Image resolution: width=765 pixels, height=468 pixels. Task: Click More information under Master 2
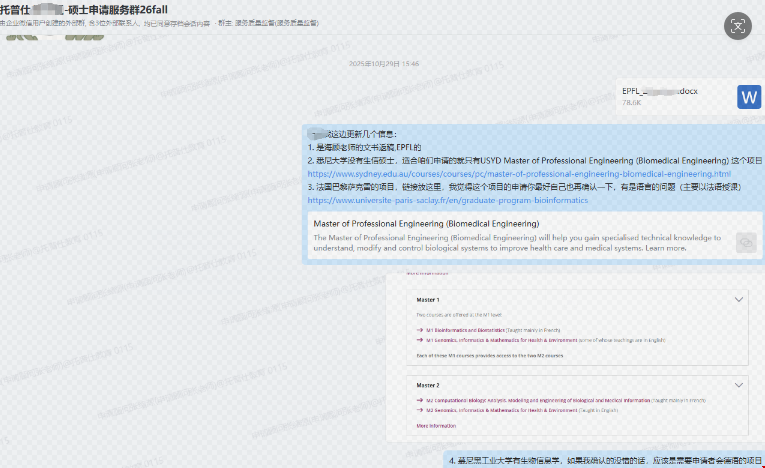point(436,426)
